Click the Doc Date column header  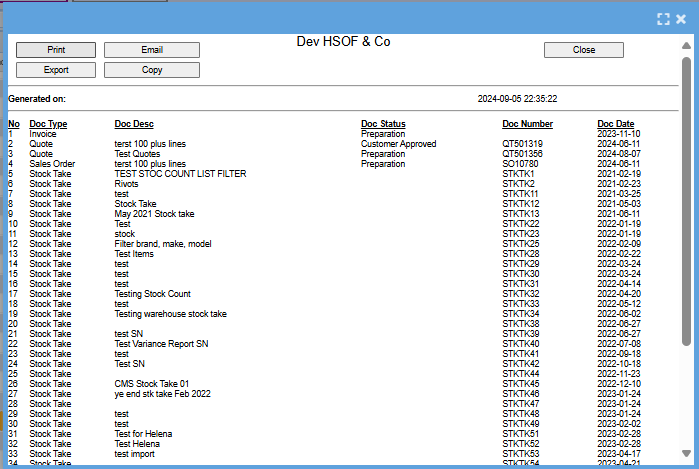coord(616,124)
